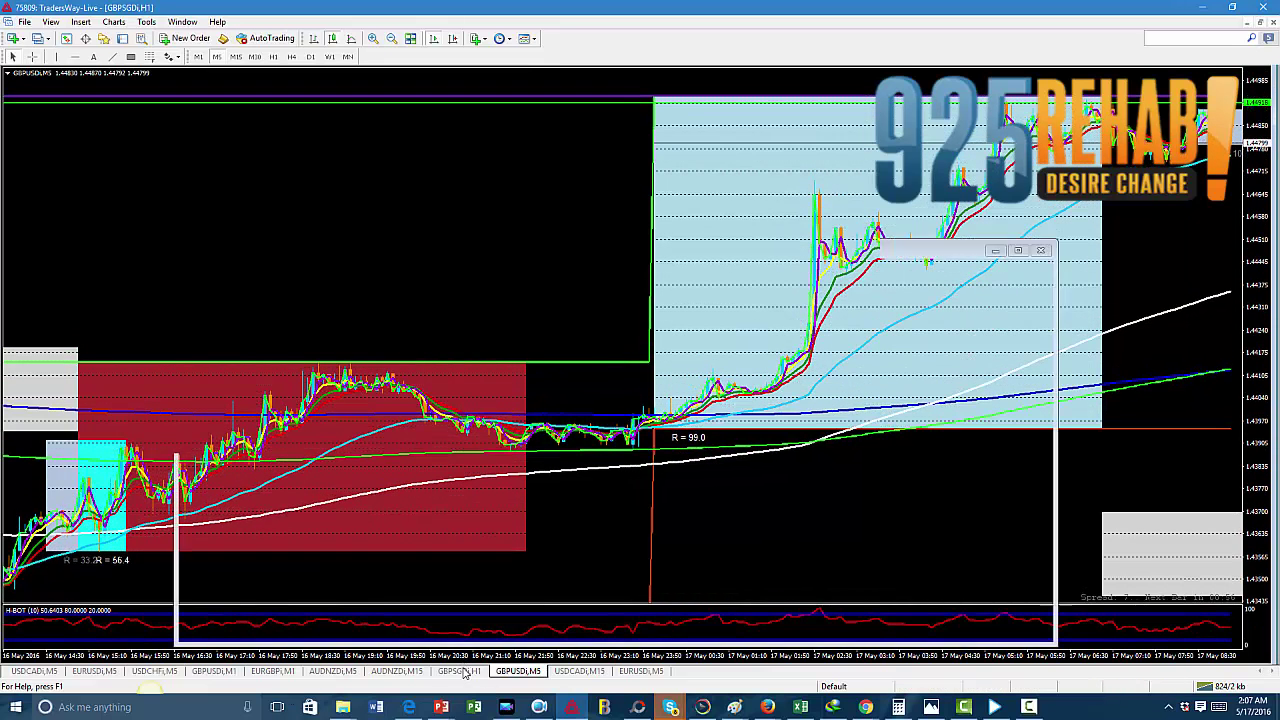The width and height of the screenshot is (1280, 720).
Task: Switch to bar chart display
Action: pos(313,39)
